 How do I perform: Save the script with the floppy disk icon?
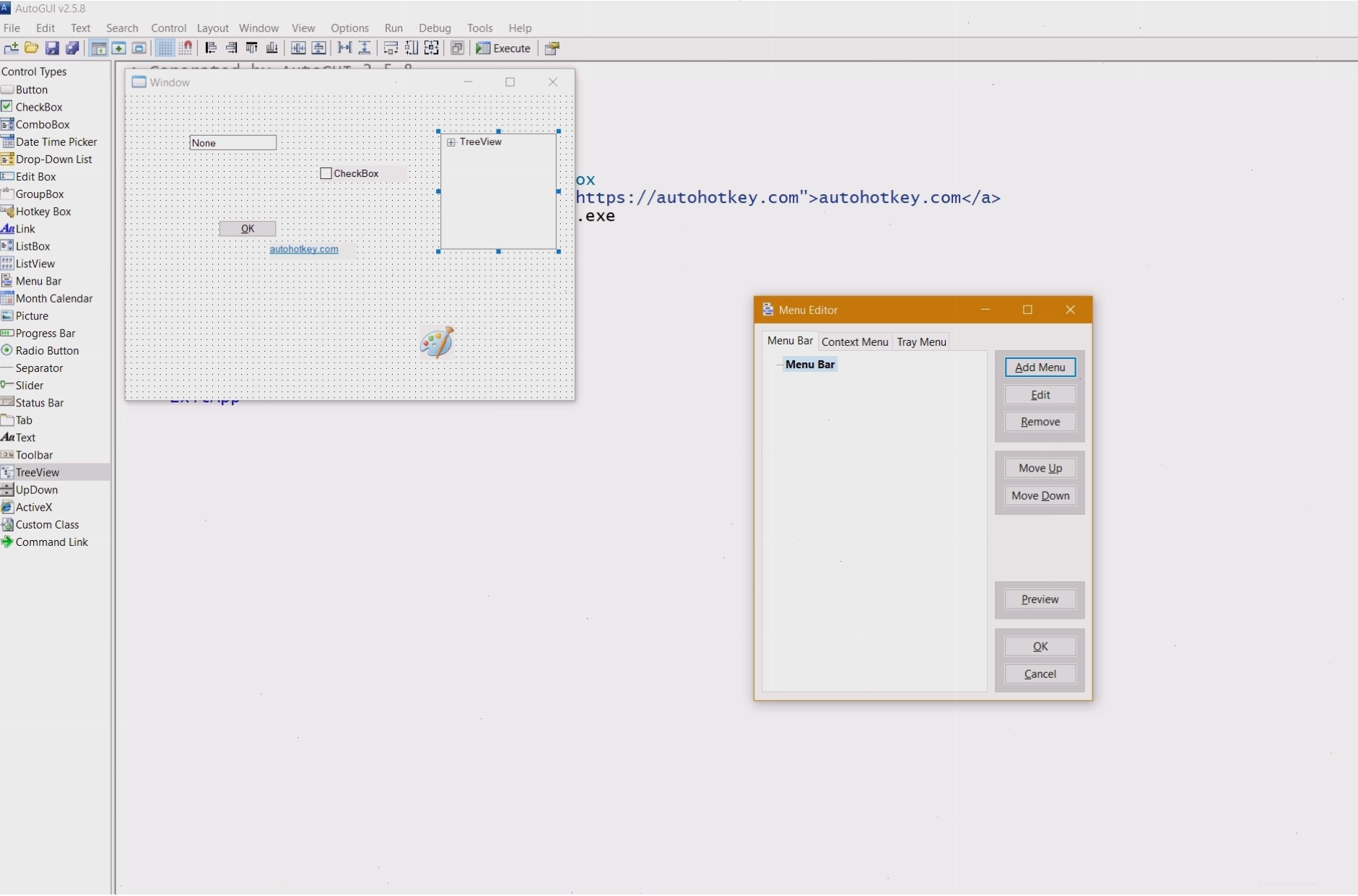point(52,48)
